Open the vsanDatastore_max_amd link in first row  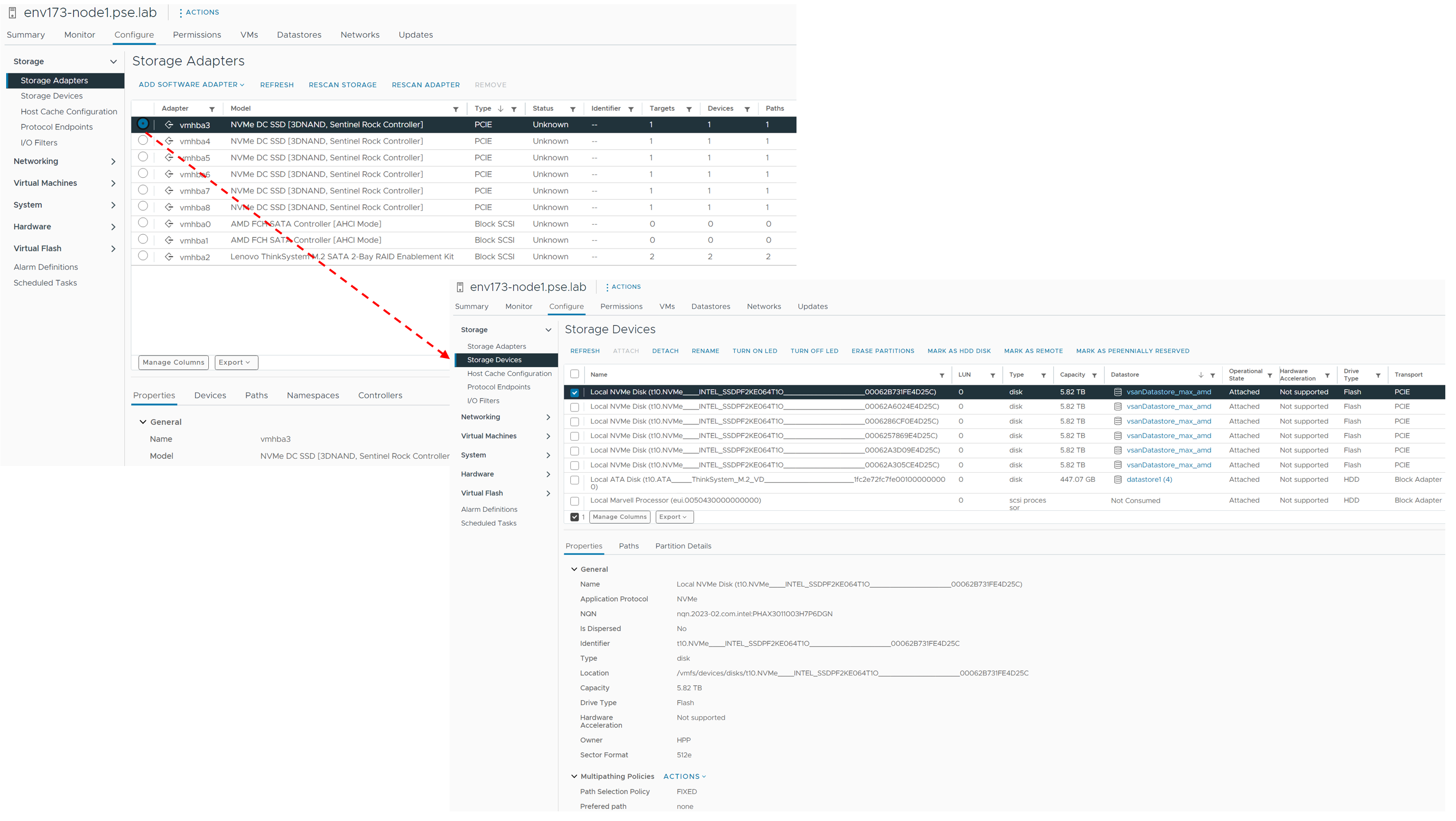pyautogui.click(x=1168, y=392)
